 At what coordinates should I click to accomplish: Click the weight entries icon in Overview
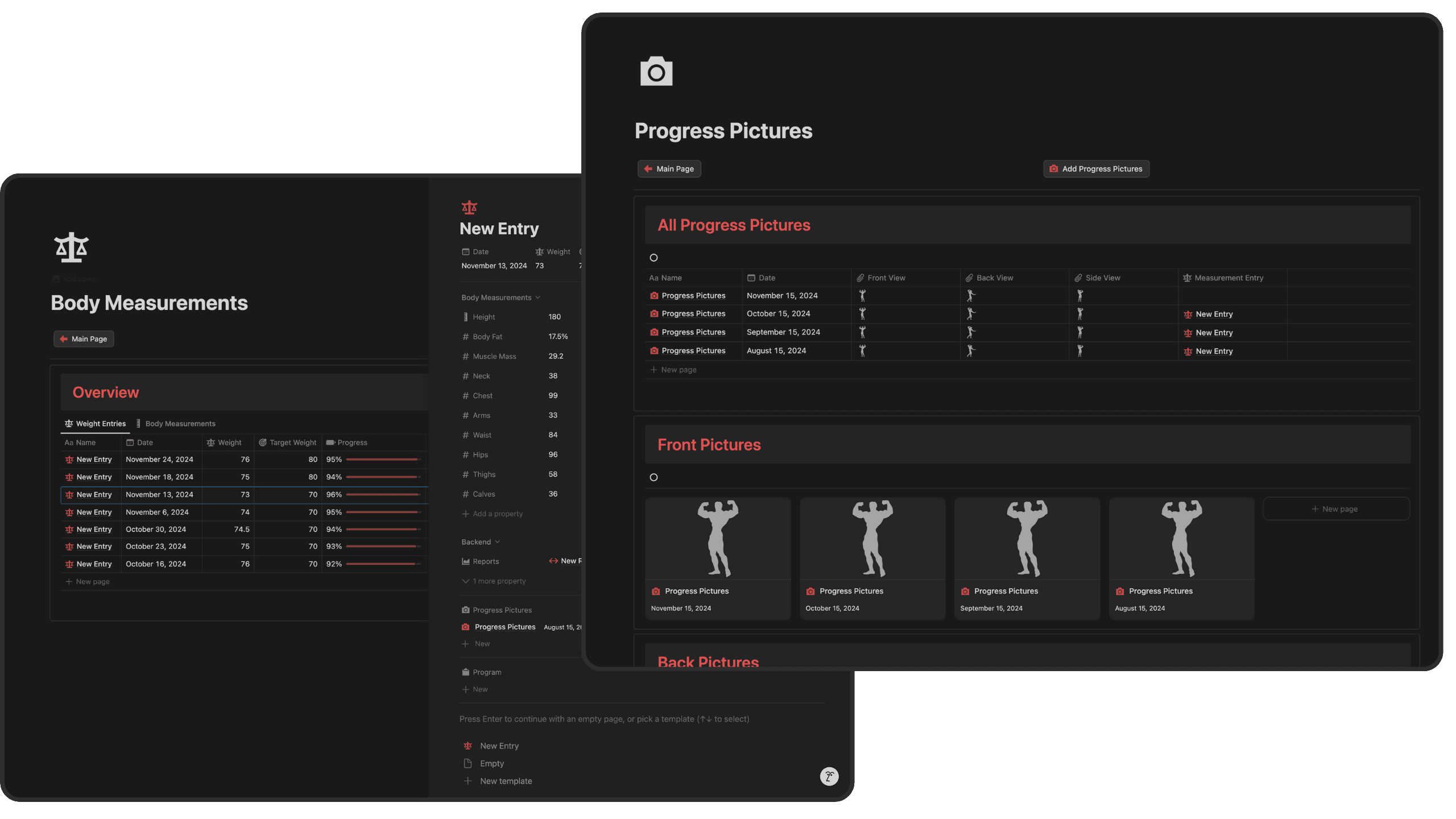[69, 423]
